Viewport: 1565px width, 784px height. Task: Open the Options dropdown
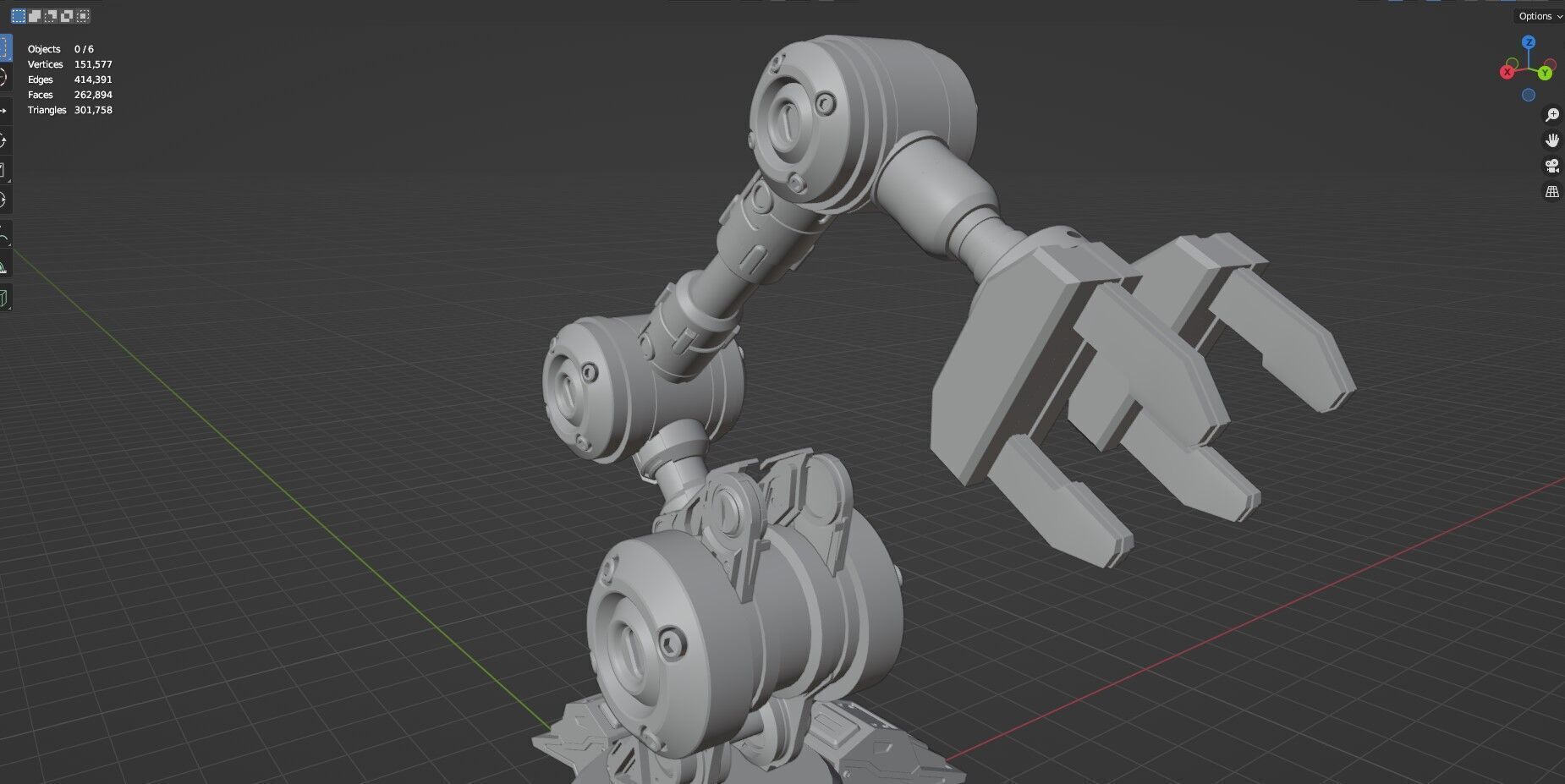tap(1540, 16)
